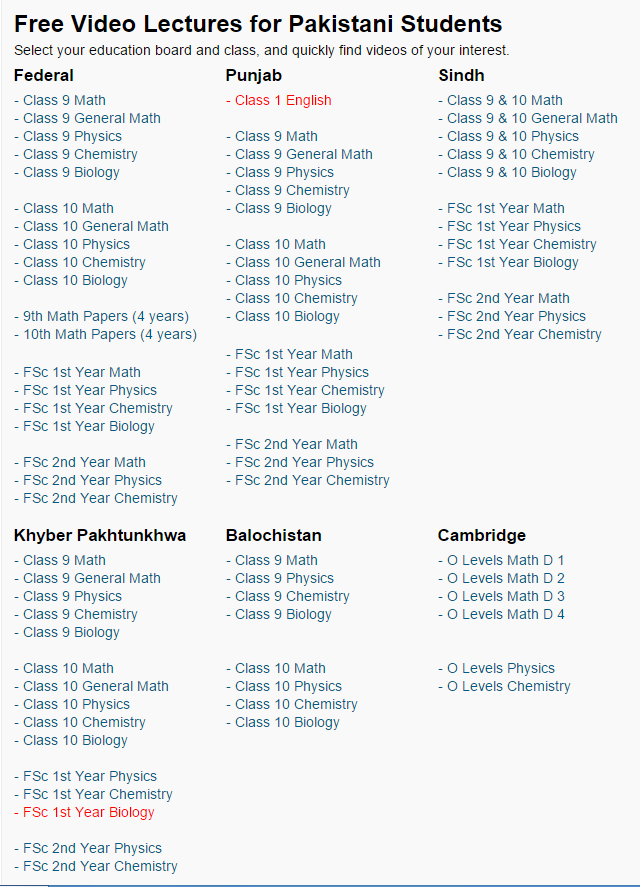
Task: Open 10th Math Papers (4 years)
Action: [x=110, y=334]
